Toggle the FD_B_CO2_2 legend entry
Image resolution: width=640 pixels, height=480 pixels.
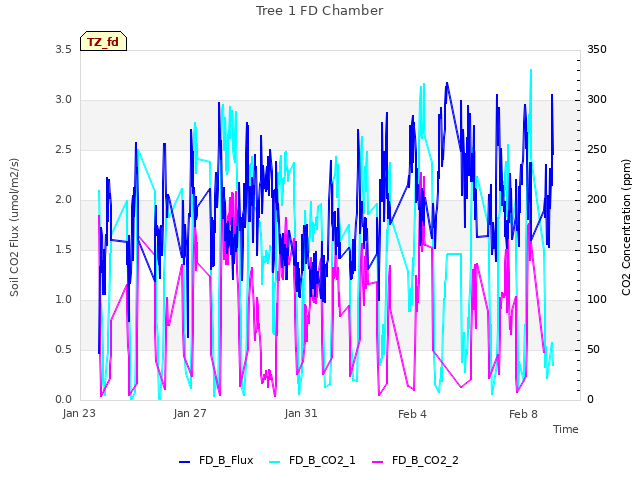(415, 460)
